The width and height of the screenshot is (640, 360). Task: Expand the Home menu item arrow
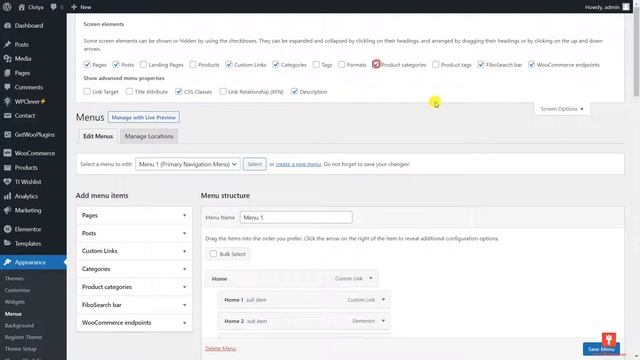[x=371, y=278]
